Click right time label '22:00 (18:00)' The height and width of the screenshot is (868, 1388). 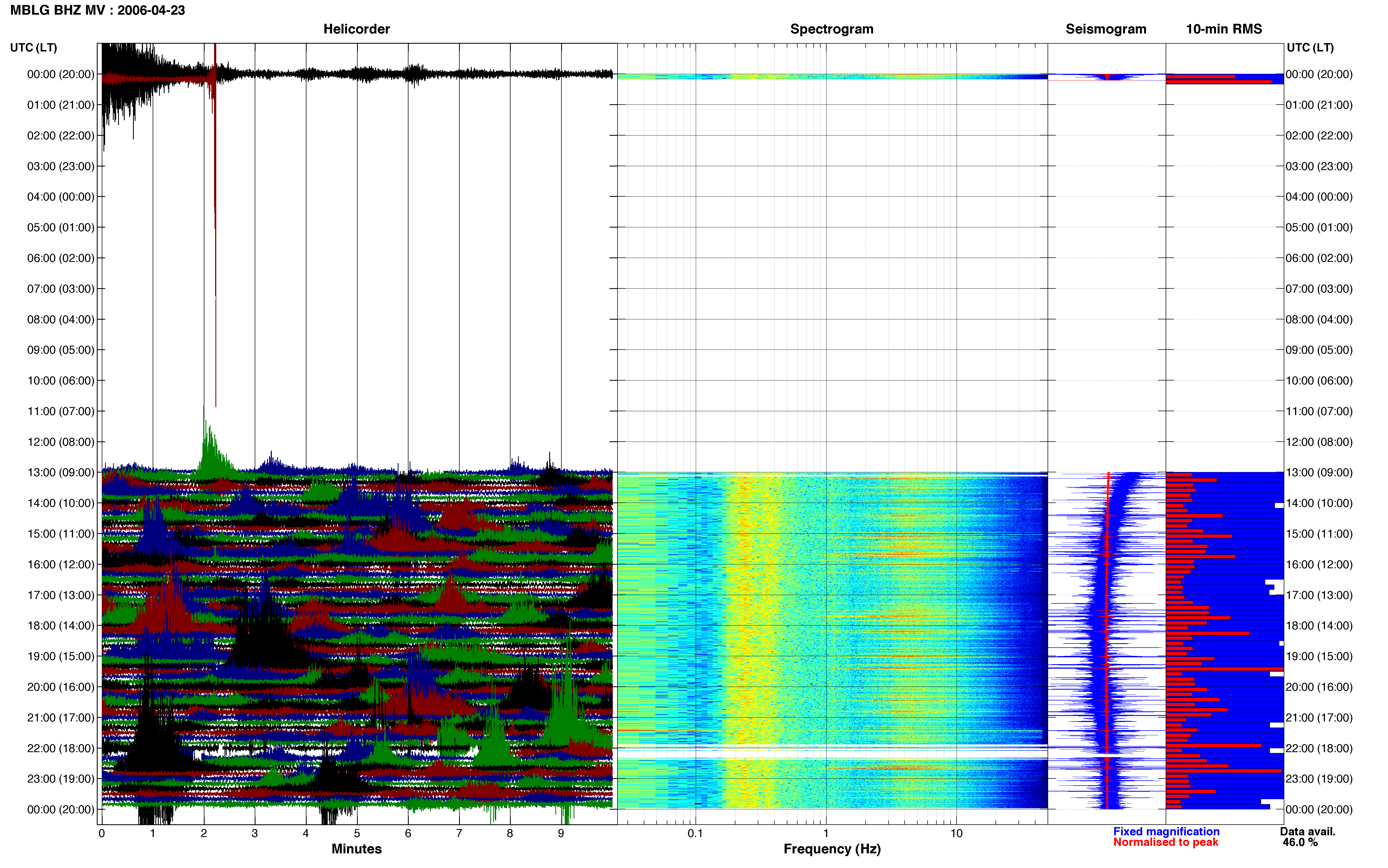point(1319,748)
